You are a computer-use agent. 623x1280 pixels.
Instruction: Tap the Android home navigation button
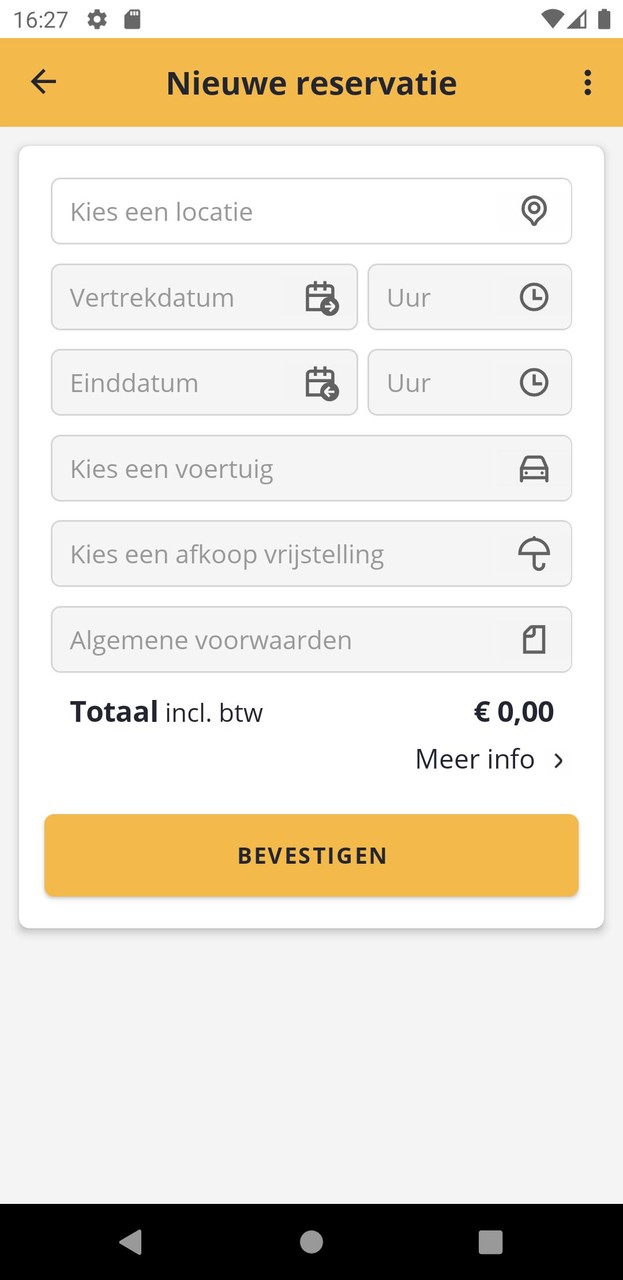311,1241
